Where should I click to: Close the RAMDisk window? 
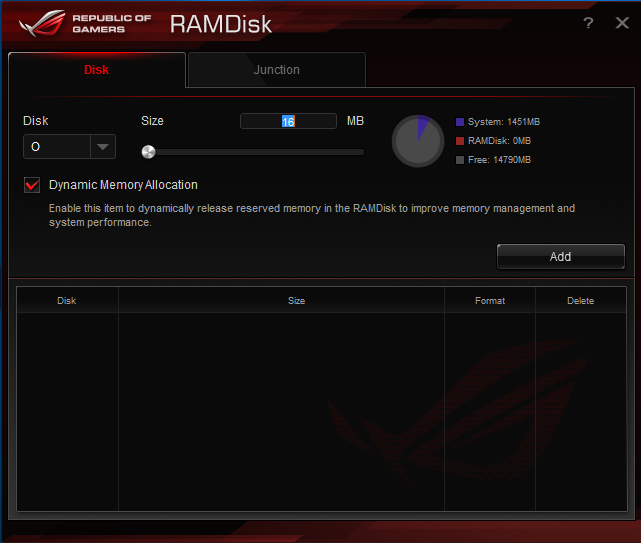click(x=622, y=23)
